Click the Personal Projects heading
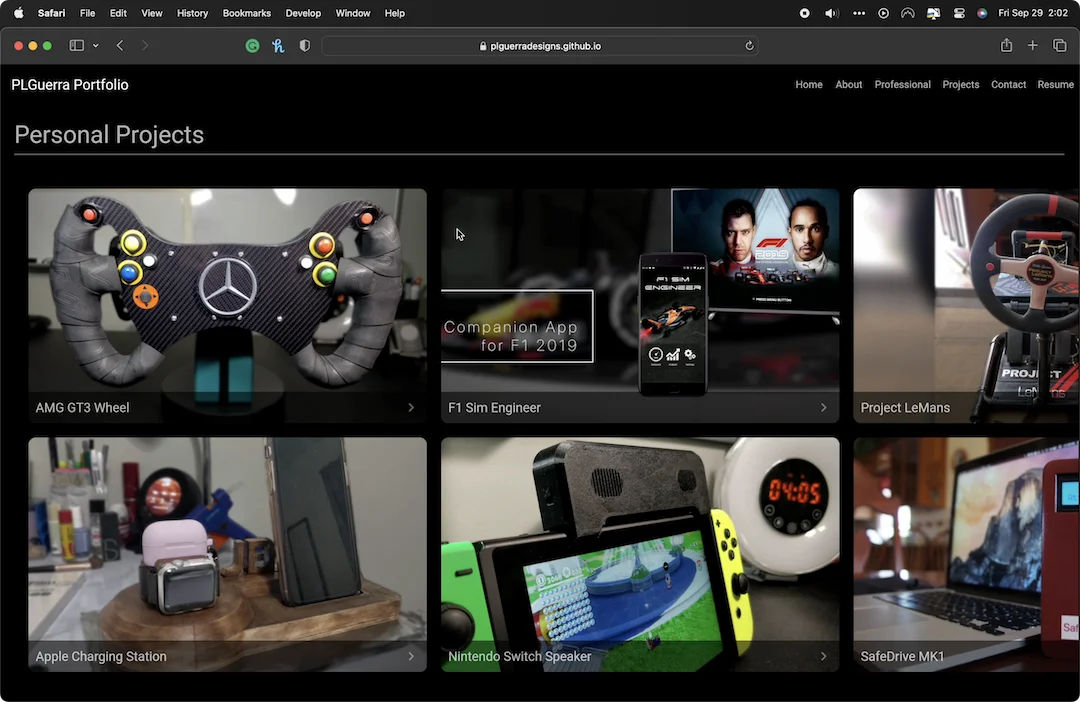 [110, 135]
